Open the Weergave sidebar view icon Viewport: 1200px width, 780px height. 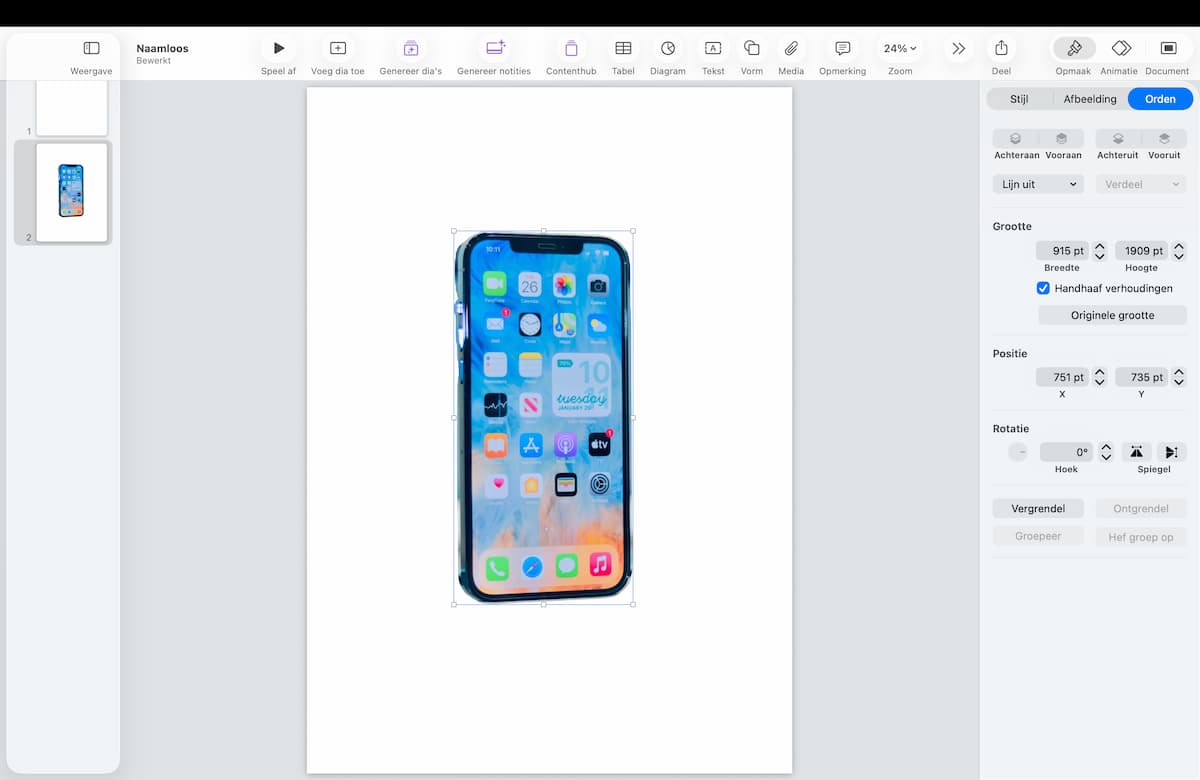click(91, 48)
